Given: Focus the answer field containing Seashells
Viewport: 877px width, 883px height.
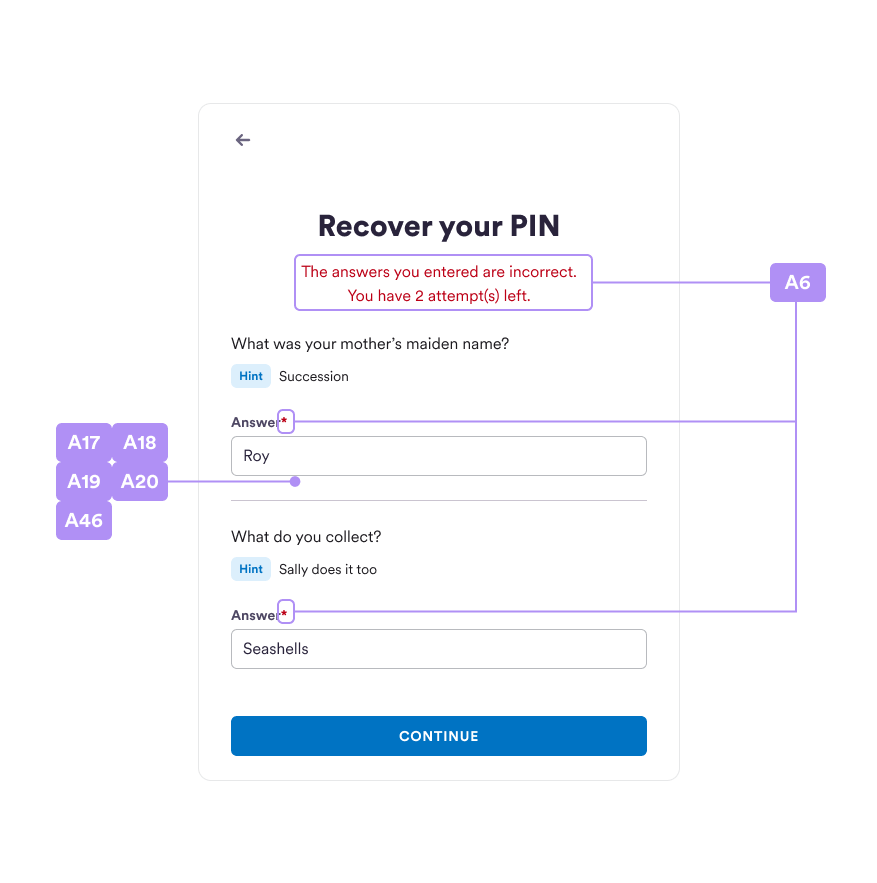Looking at the screenshot, I should coord(438,649).
